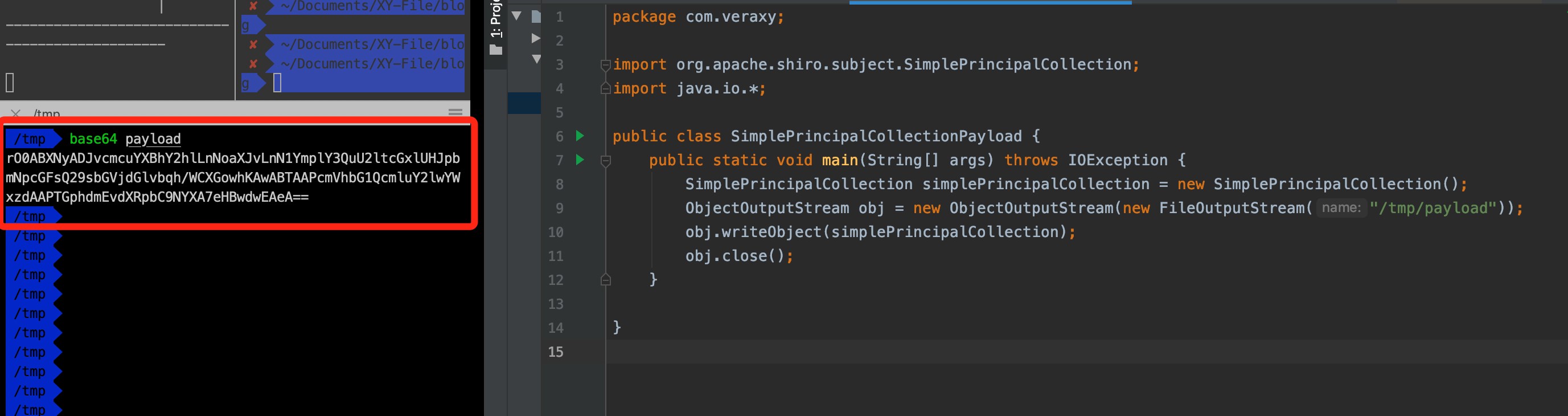This screenshot has height=416, width=1568.
Task: Click fold end marker at line 12
Action: click(606, 280)
